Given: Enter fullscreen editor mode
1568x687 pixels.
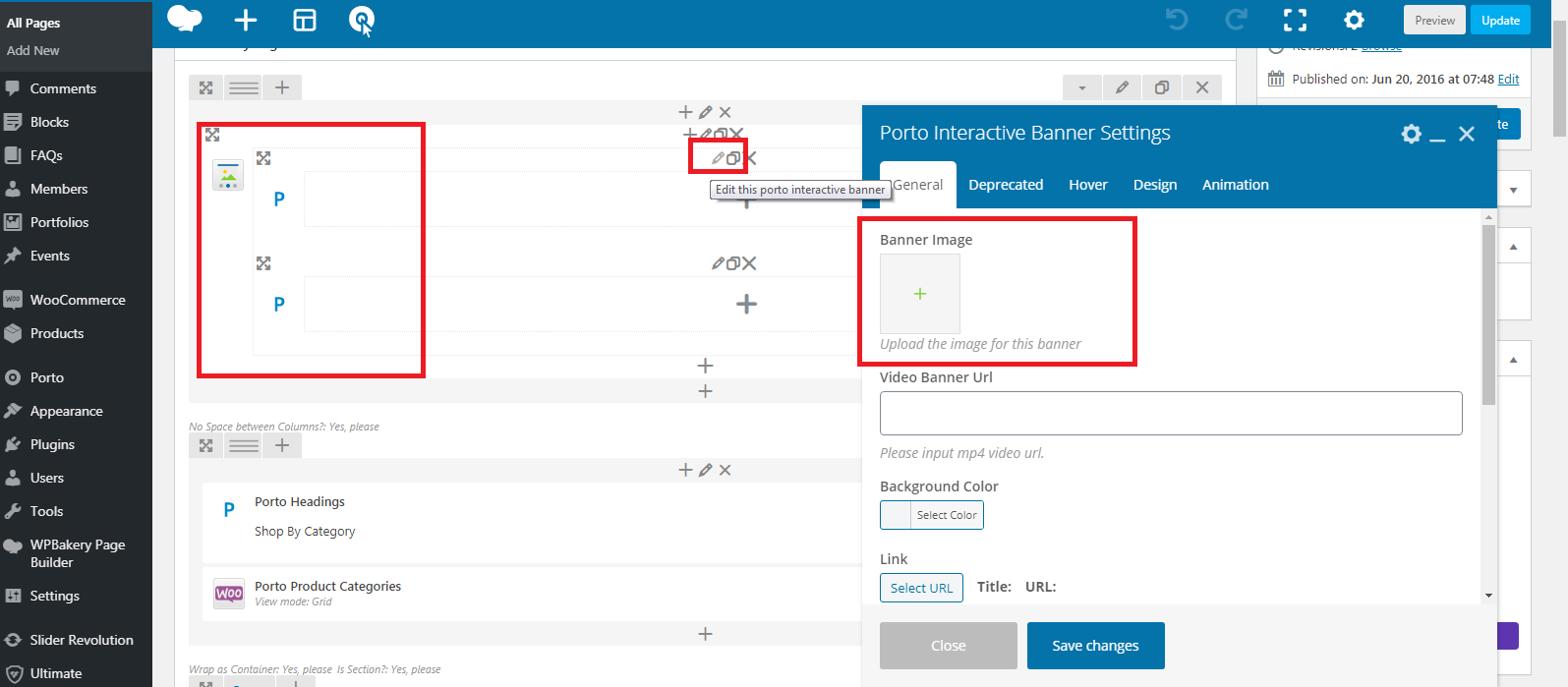Looking at the screenshot, I should pos(1296,20).
